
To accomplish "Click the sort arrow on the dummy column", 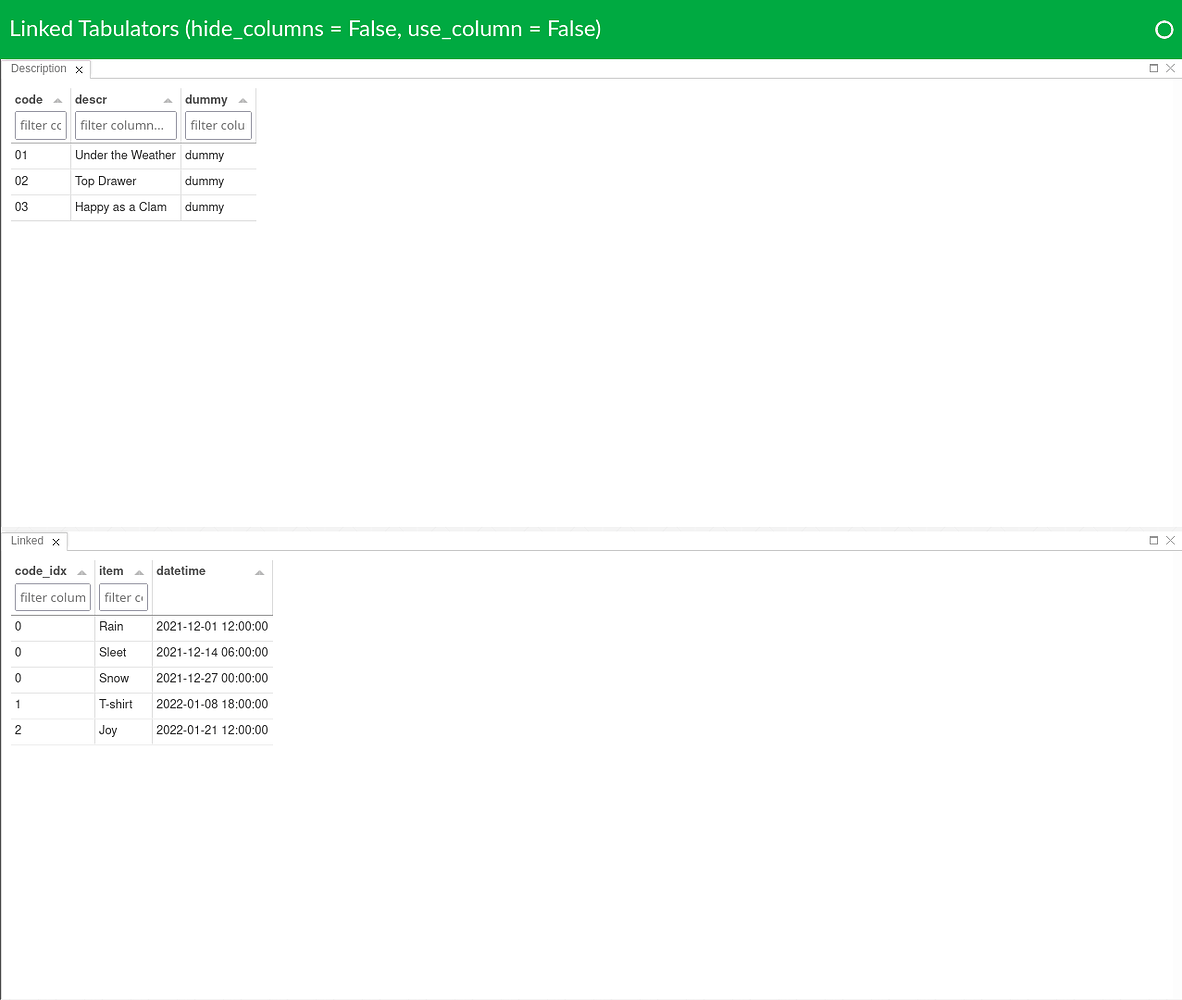I will click(x=243, y=99).
